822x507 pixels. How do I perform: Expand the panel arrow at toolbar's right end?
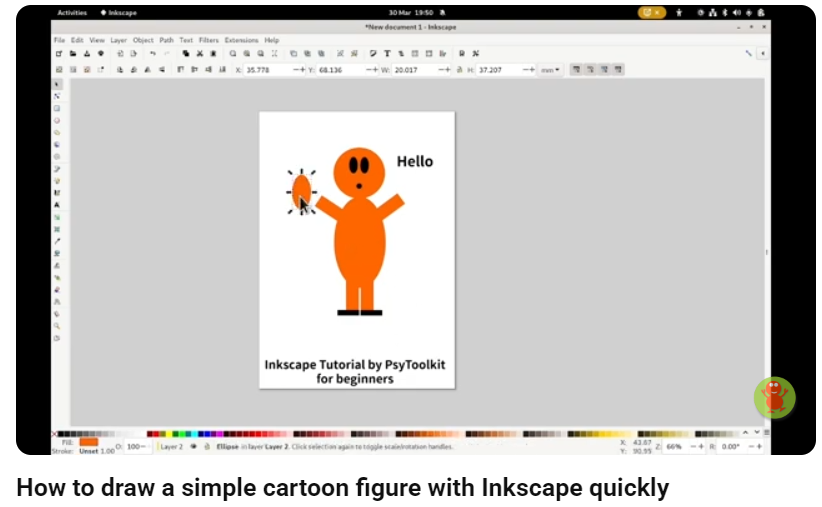(763, 53)
